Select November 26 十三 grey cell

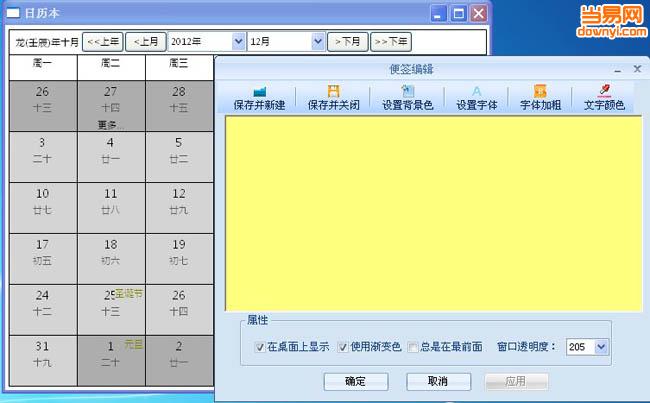(x=43, y=106)
